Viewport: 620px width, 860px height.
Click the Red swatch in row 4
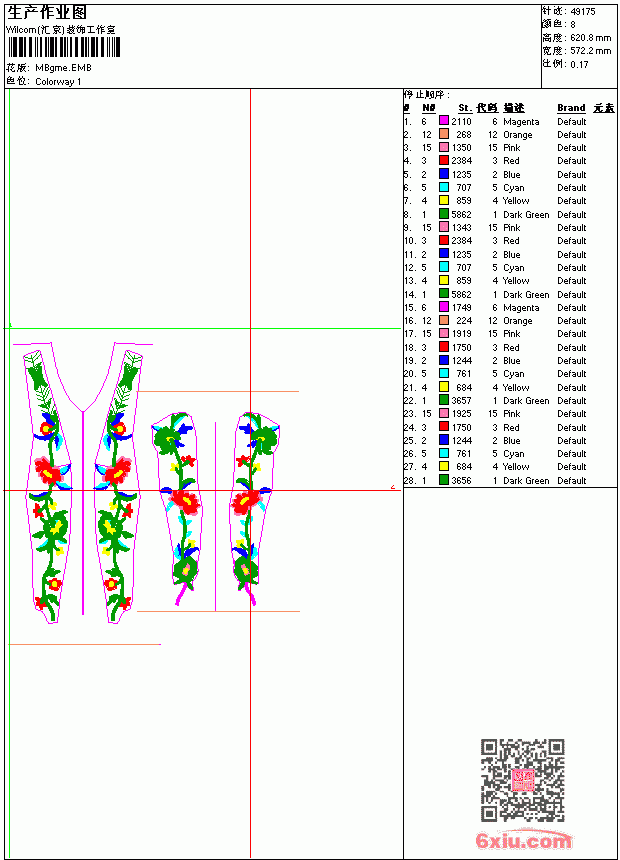(444, 160)
